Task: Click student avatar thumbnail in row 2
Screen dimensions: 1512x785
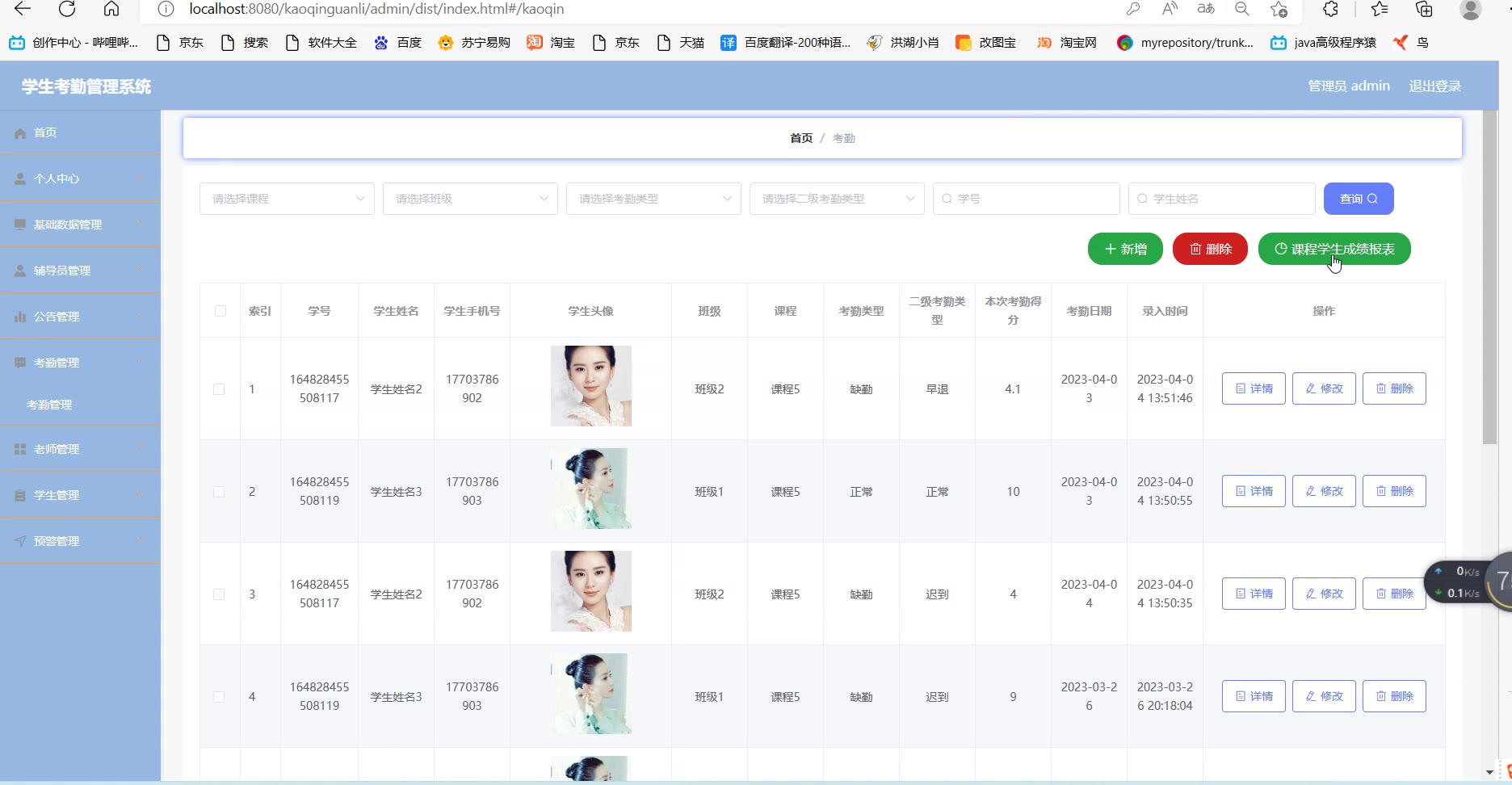Action: [591, 489]
